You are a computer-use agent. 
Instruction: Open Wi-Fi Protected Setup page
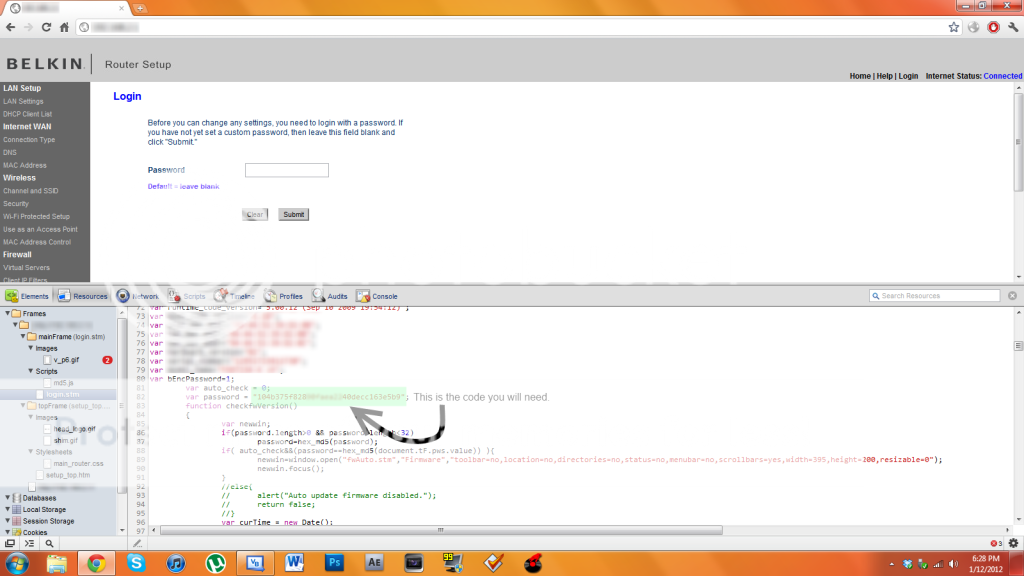pyautogui.click(x=36, y=216)
